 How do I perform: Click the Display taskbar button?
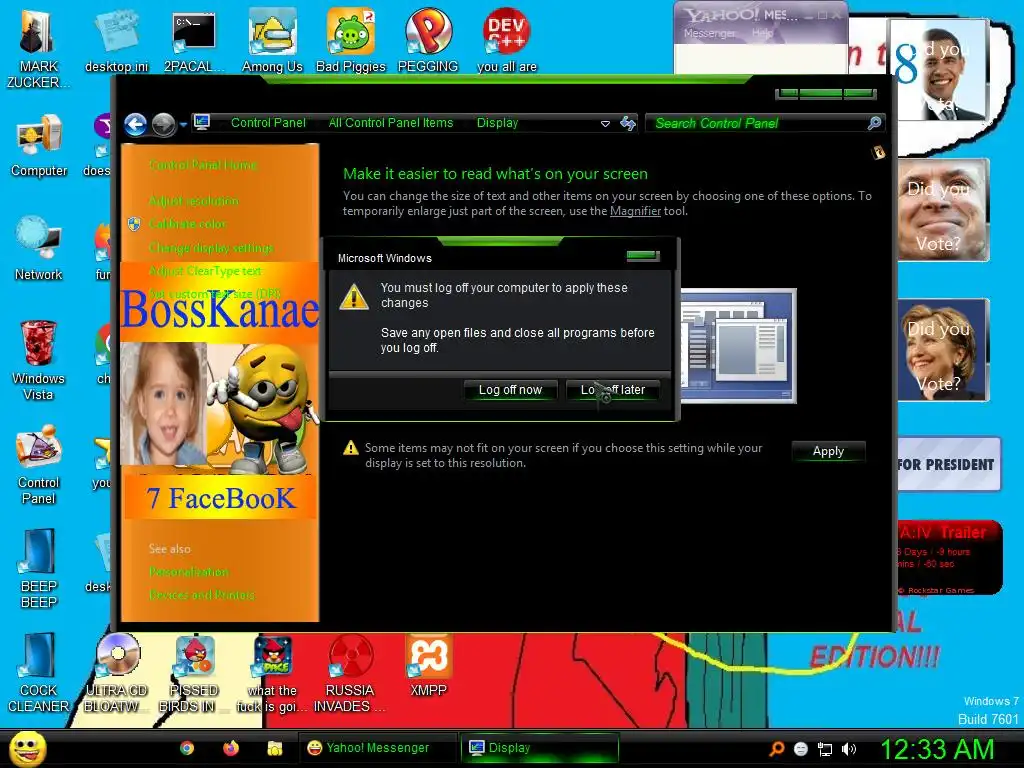(539, 748)
